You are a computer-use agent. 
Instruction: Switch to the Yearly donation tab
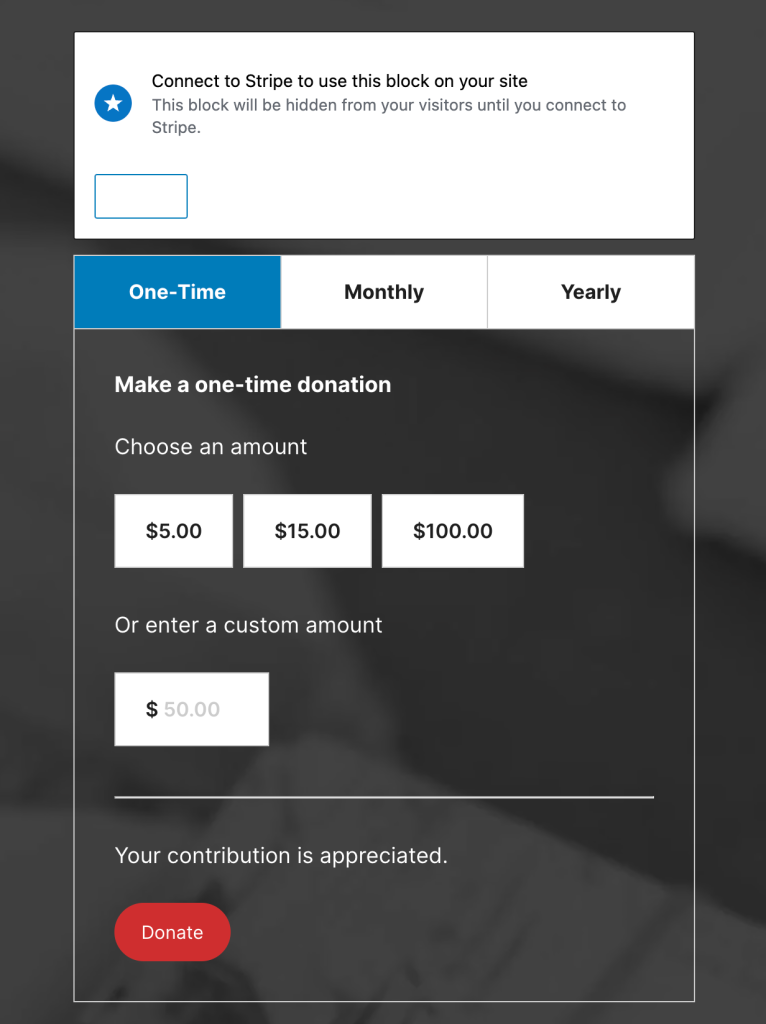point(590,291)
